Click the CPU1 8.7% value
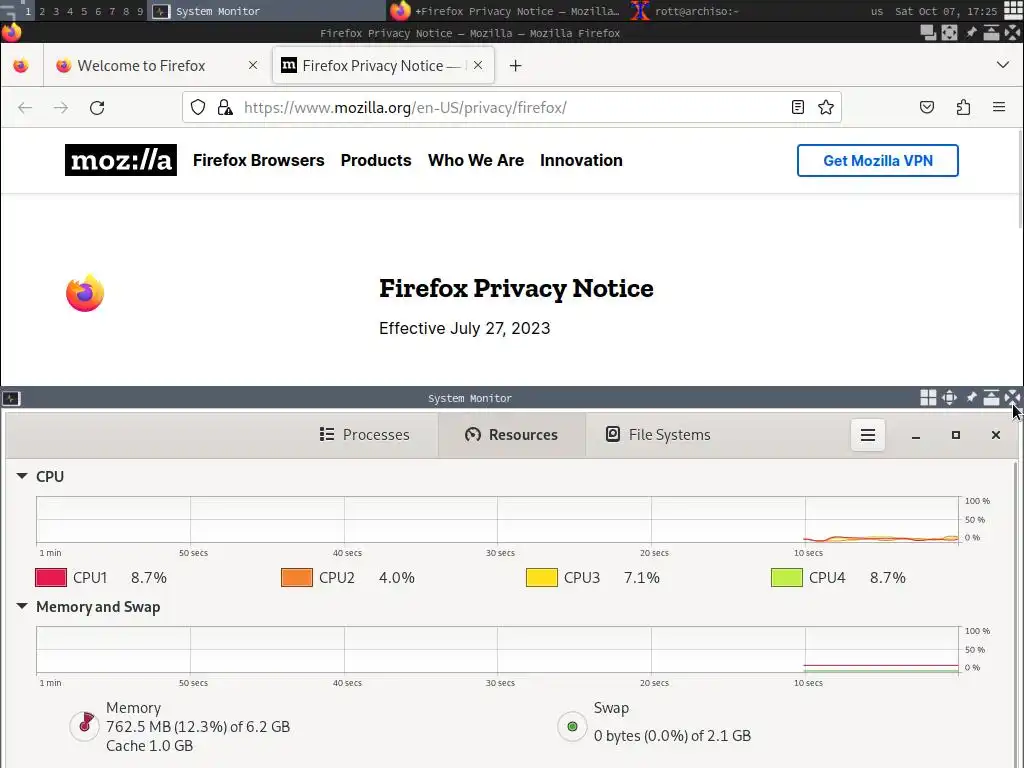1024x768 pixels. 149,577
